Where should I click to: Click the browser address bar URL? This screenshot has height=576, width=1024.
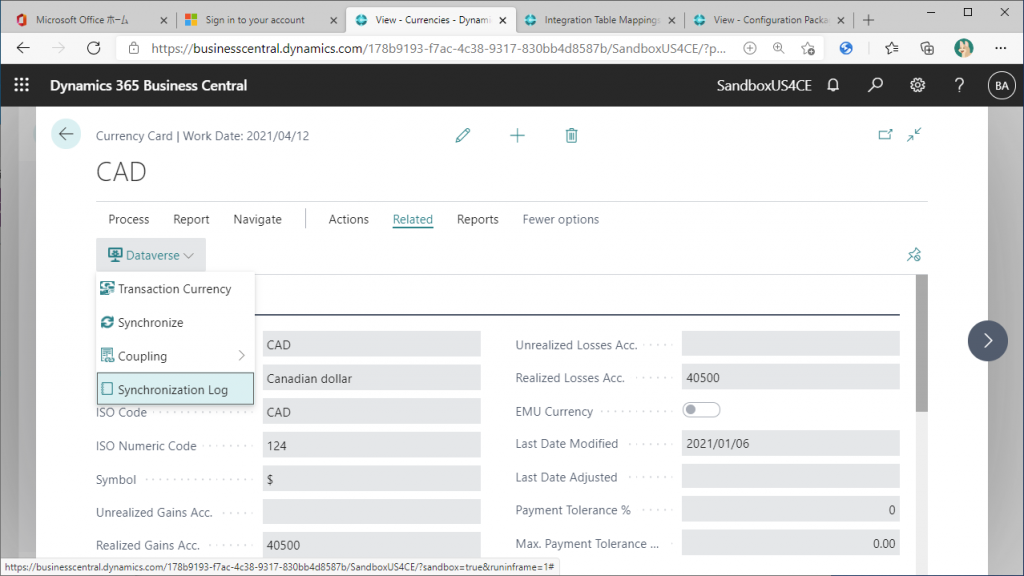coord(438,48)
